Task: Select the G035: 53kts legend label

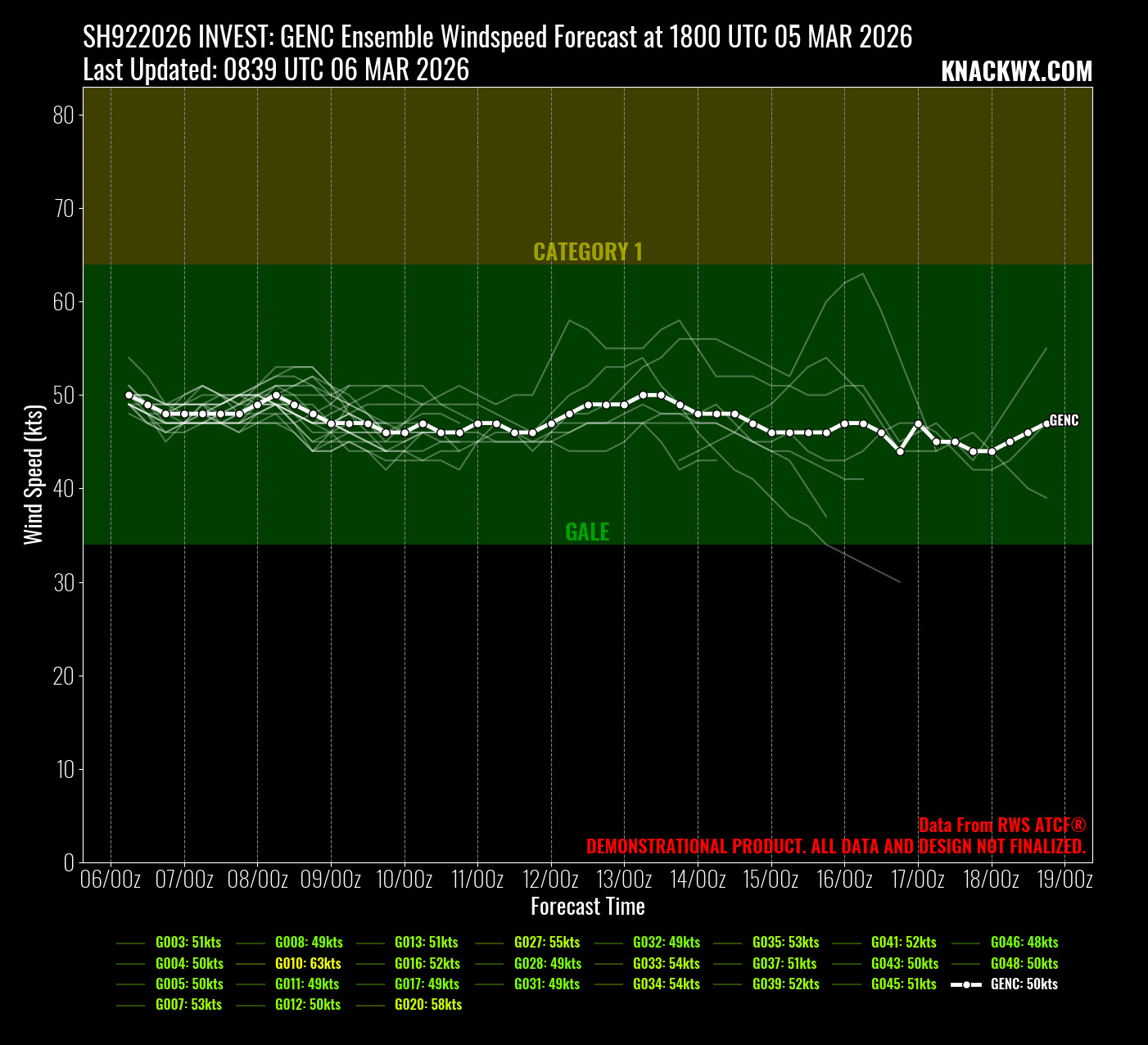Action: click(785, 942)
